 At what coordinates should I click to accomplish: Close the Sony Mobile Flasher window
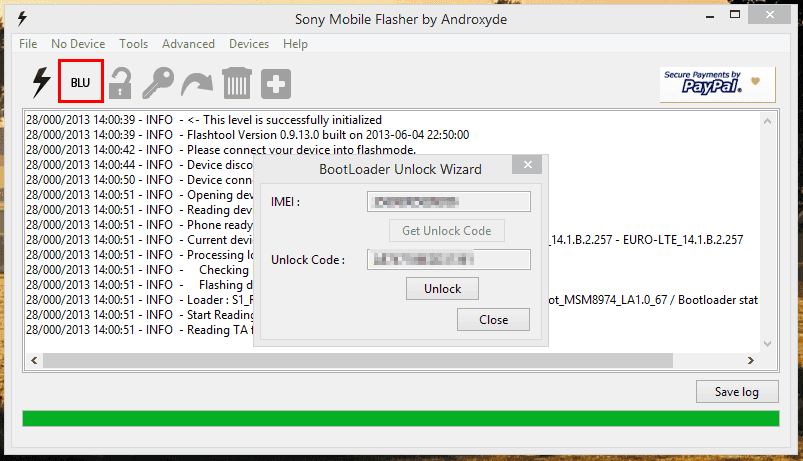(770, 15)
